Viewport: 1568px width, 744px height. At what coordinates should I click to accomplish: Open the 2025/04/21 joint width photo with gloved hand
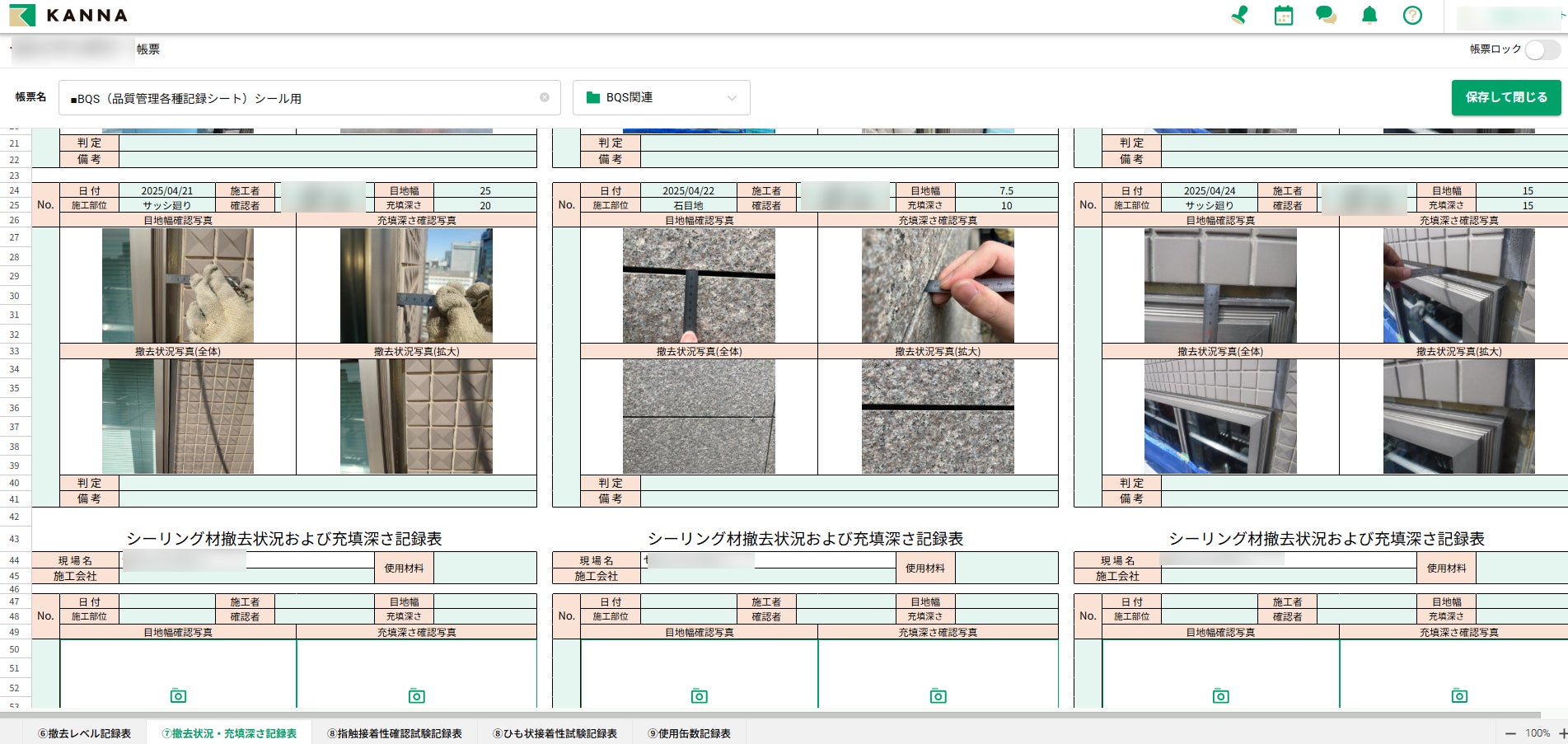[178, 285]
